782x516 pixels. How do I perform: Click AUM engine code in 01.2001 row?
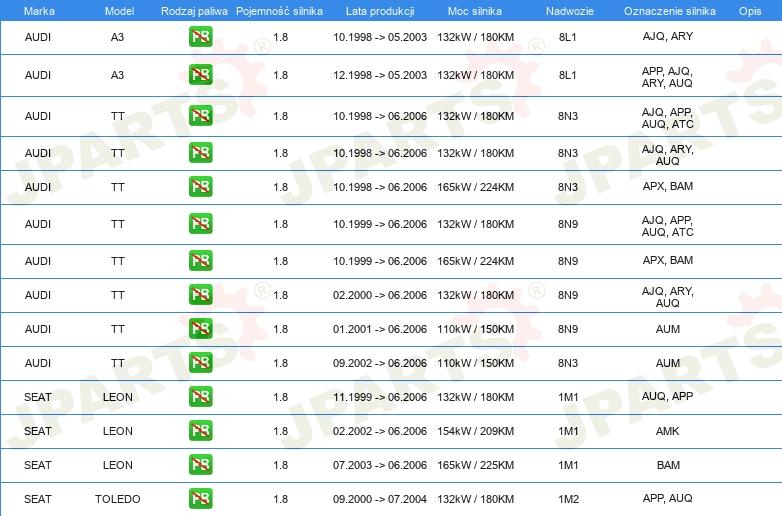tap(668, 329)
